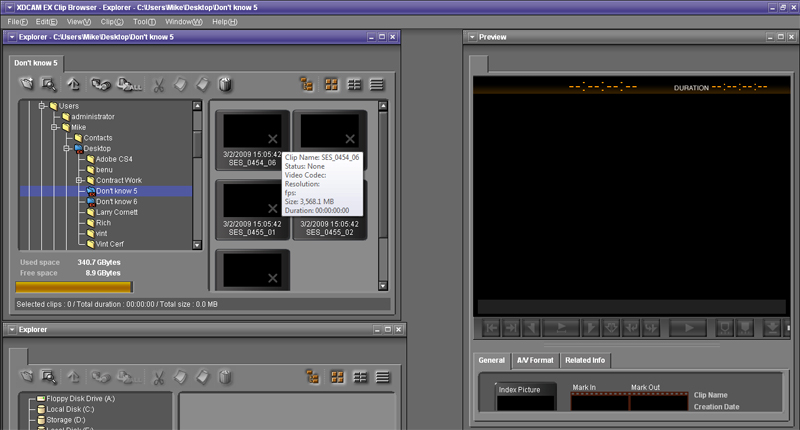Click the scissors cut icon in top Explorer

158,85
